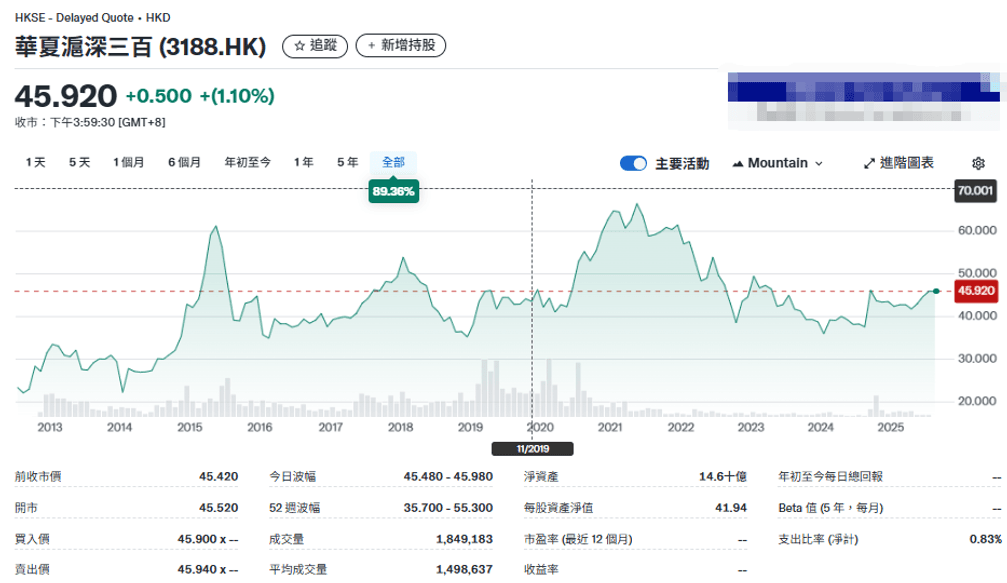Click the 70.001 crosshair price label
Viewport: 1007px width, 583px height.
(975, 191)
